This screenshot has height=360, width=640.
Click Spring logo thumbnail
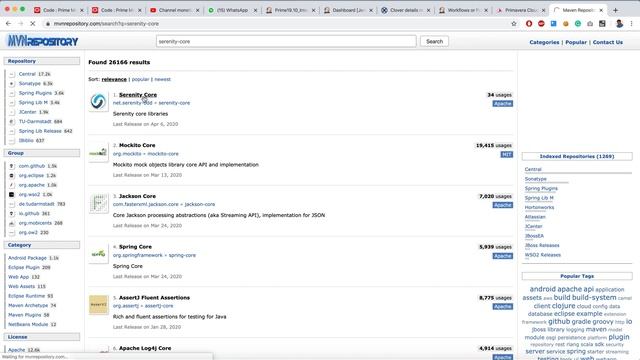98,254
